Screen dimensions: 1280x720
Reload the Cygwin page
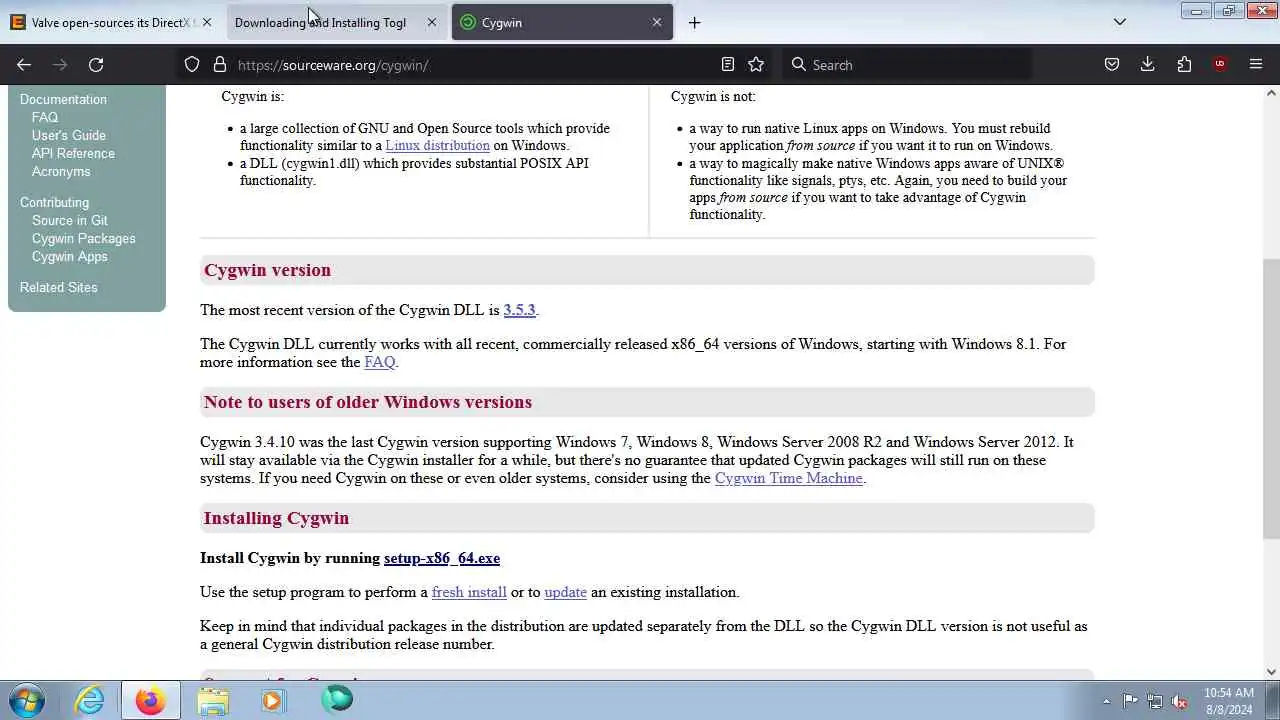point(96,64)
